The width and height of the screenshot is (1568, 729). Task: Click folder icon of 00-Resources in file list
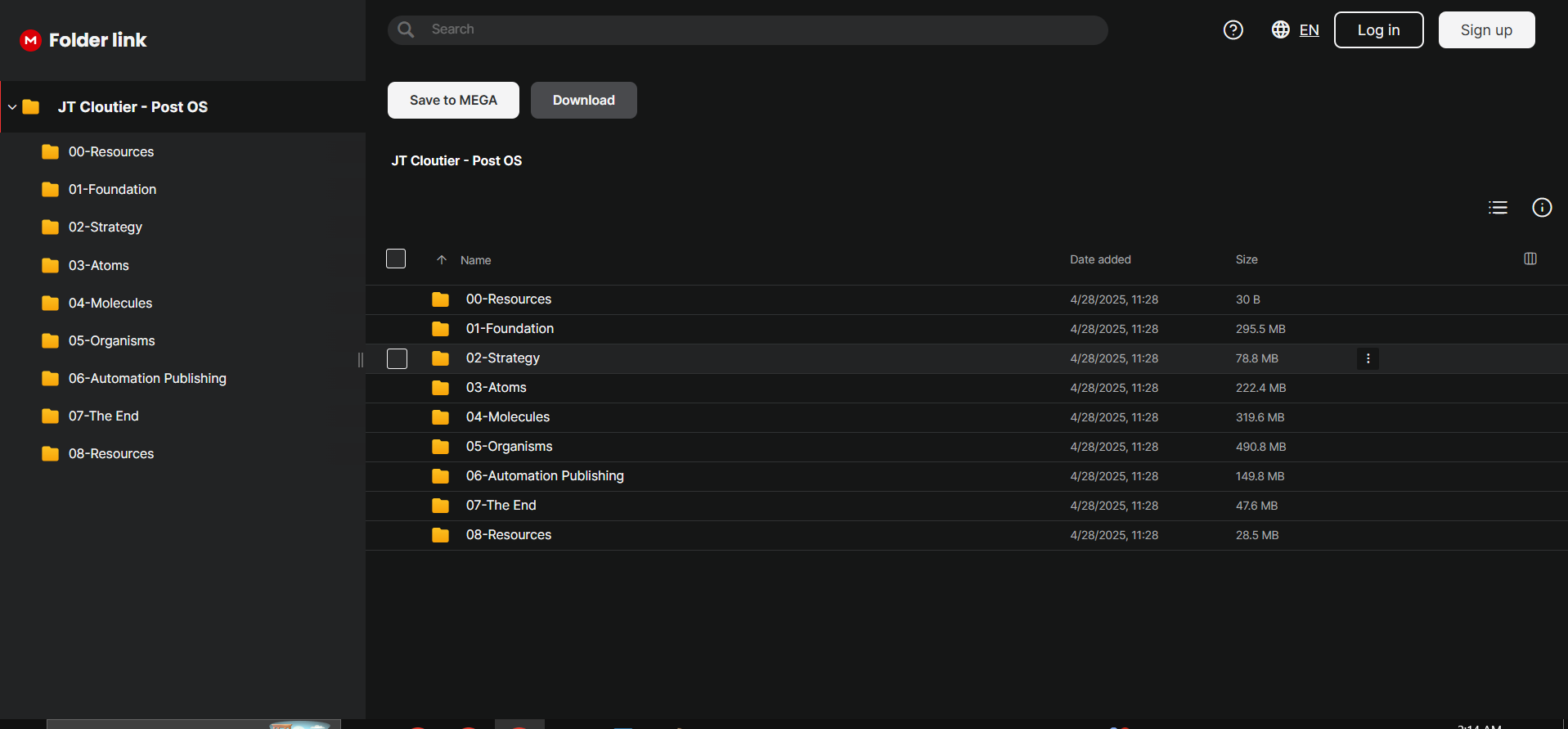pyautogui.click(x=440, y=299)
